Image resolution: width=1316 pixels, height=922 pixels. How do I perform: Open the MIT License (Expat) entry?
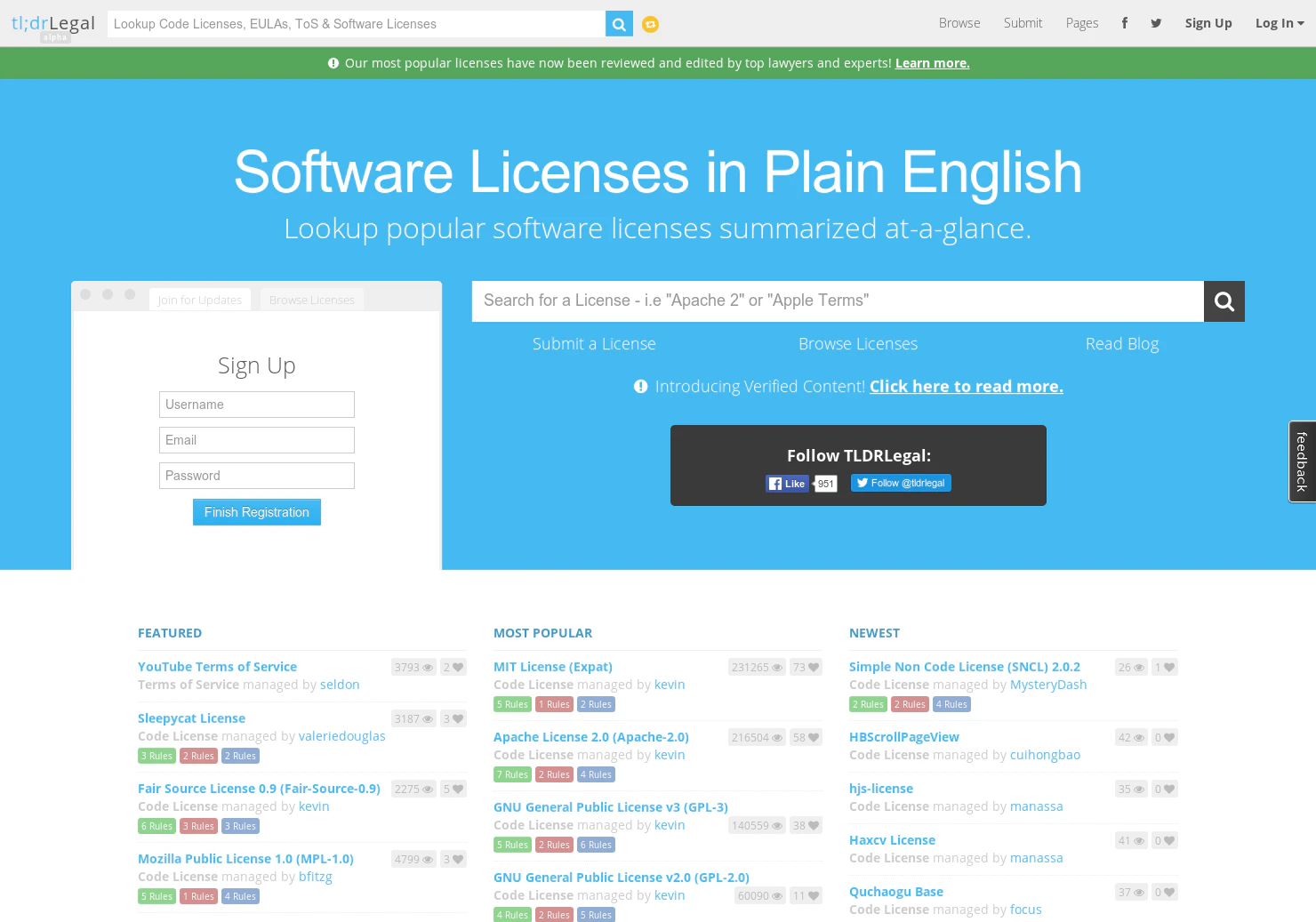pyautogui.click(x=553, y=667)
